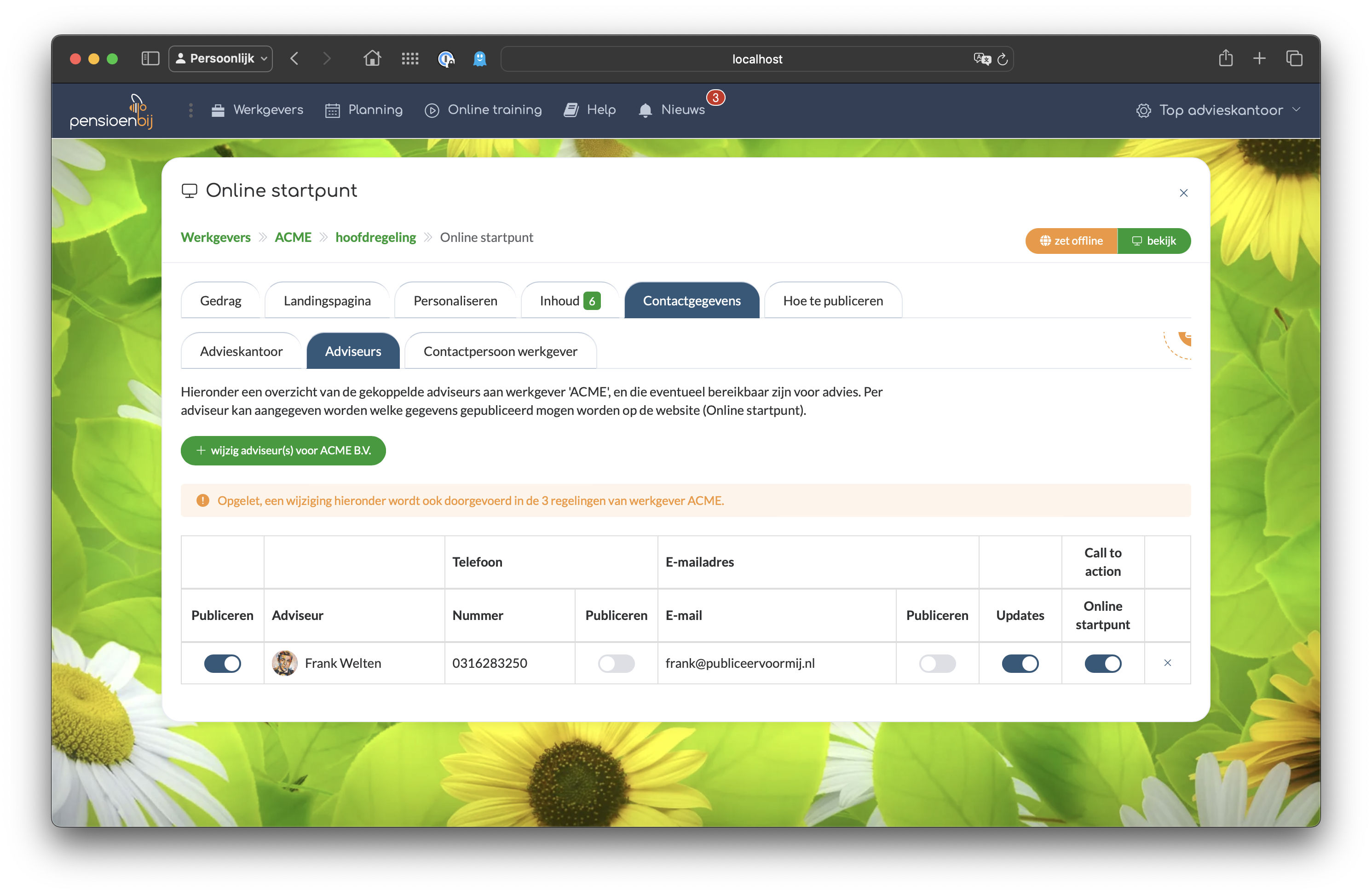The image size is (1372, 895).
Task: Enable E-mail Publiceren toggle
Action: pyautogui.click(x=937, y=663)
